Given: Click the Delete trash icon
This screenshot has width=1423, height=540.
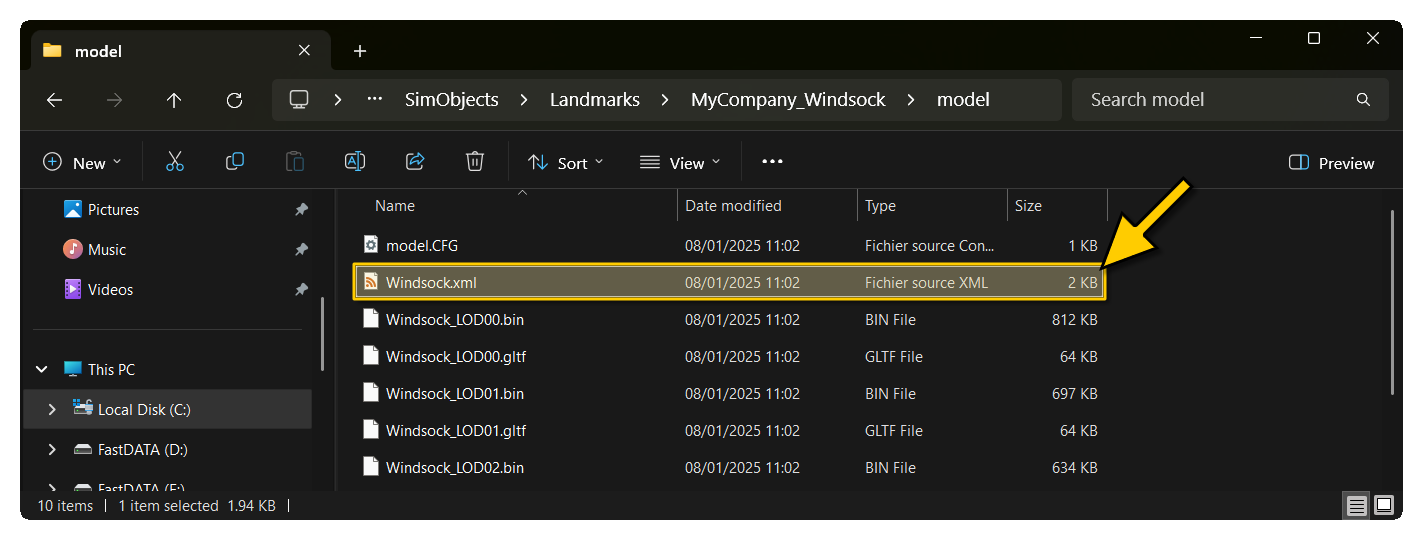Looking at the screenshot, I should pyautogui.click(x=475, y=162).
